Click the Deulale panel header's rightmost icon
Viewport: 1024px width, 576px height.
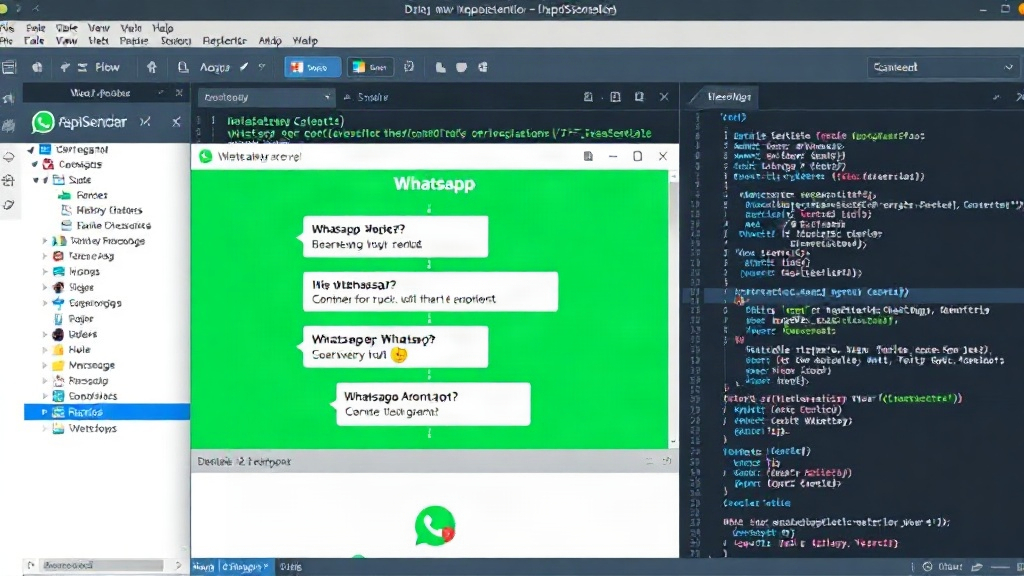(x=666, y=462)
